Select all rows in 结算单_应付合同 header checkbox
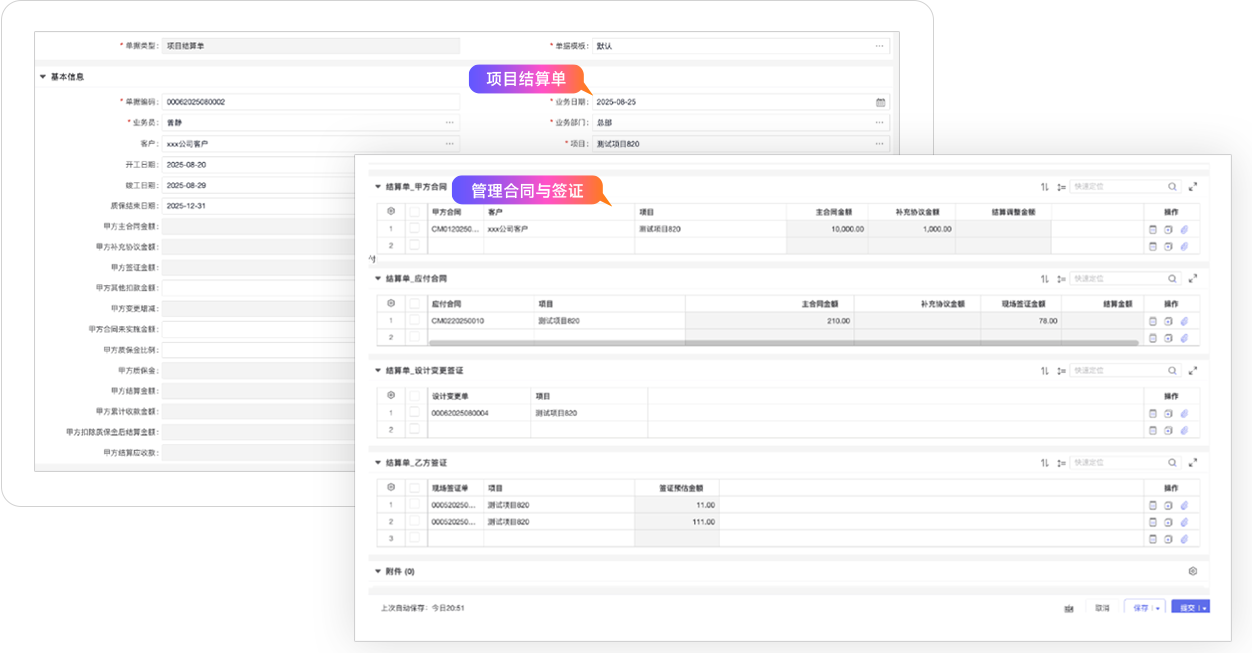Viewport: 1252px width, 653px height. tap(414, 304)
